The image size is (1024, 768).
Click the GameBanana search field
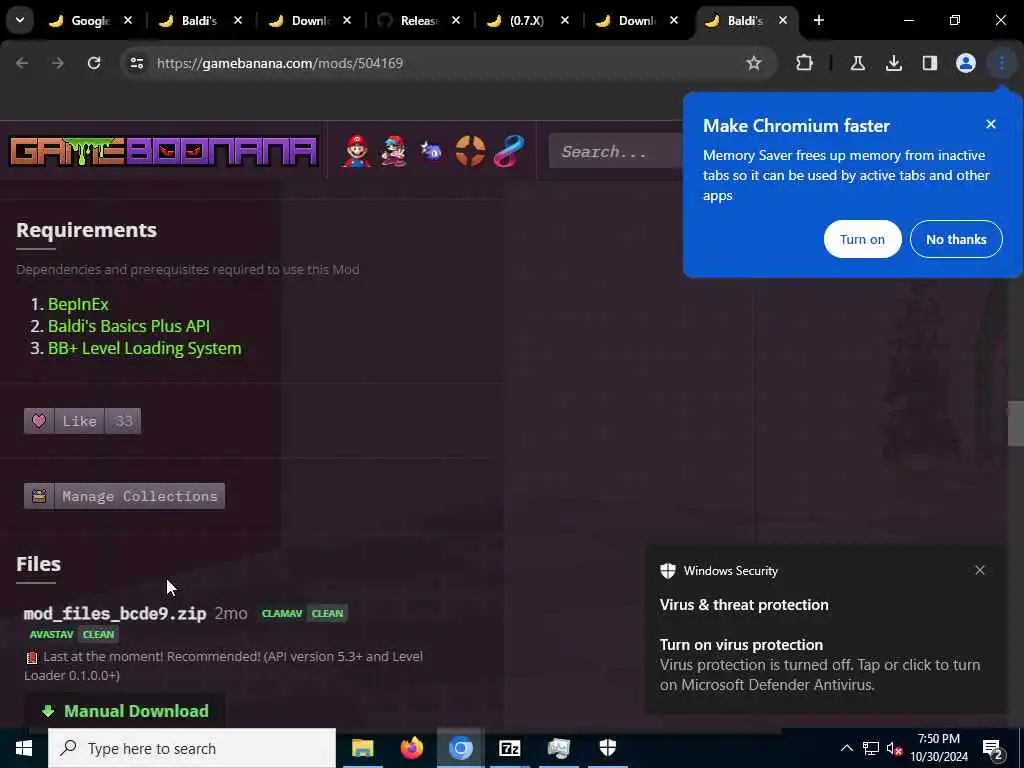pyautogui.click(x=615, y=152)
